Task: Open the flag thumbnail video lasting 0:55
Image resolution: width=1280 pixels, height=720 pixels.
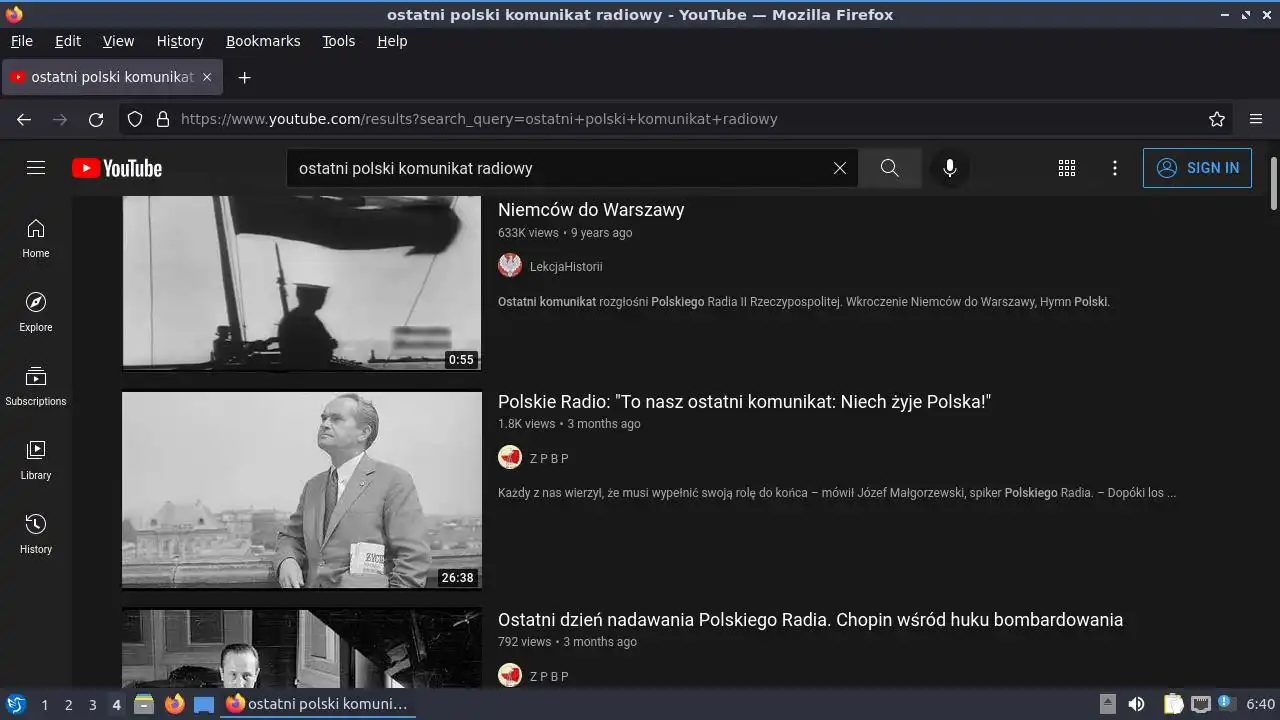Action: tap(302, 283)
